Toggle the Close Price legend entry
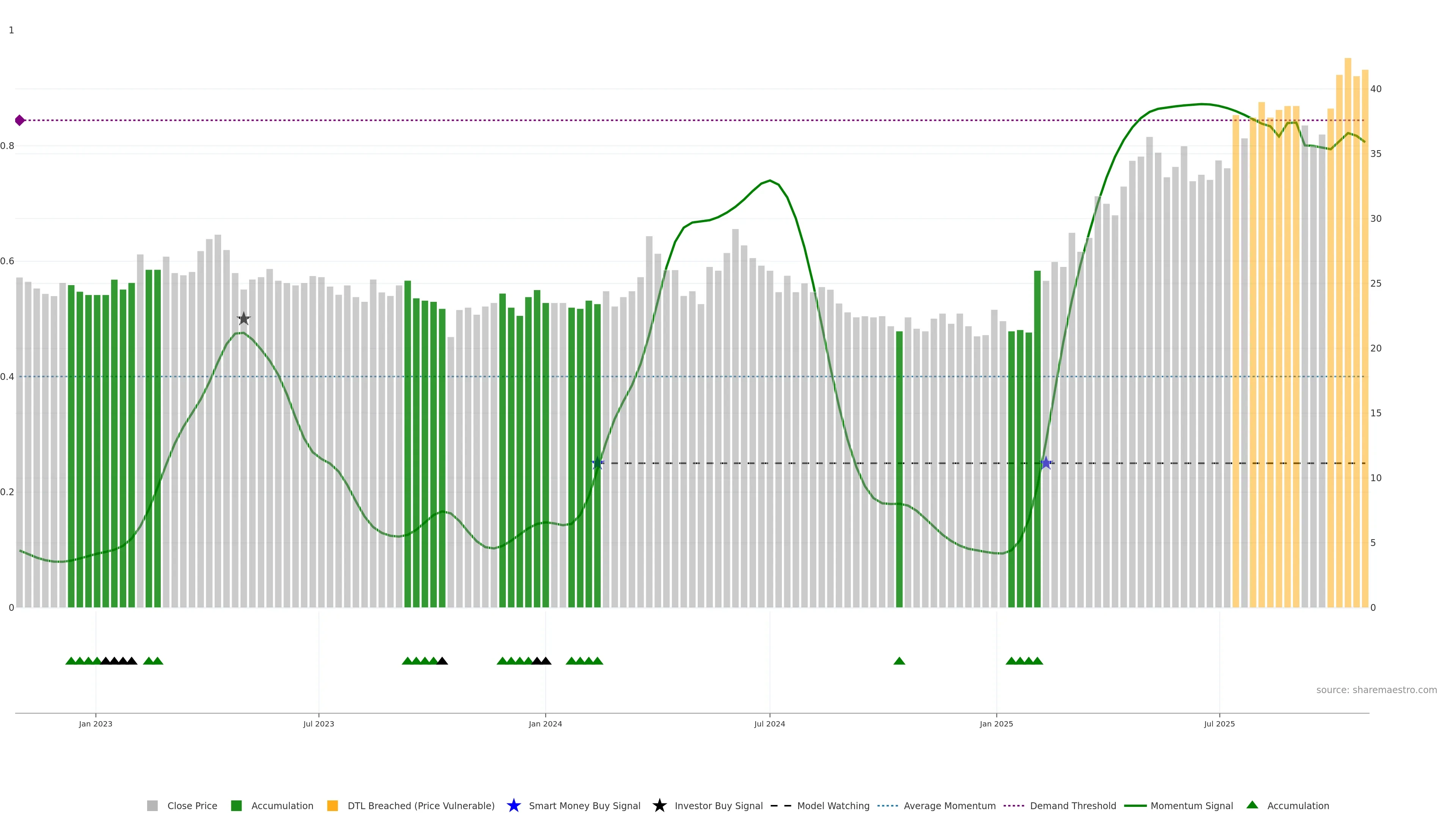The image size is (1456, 819). click(191, 805)
